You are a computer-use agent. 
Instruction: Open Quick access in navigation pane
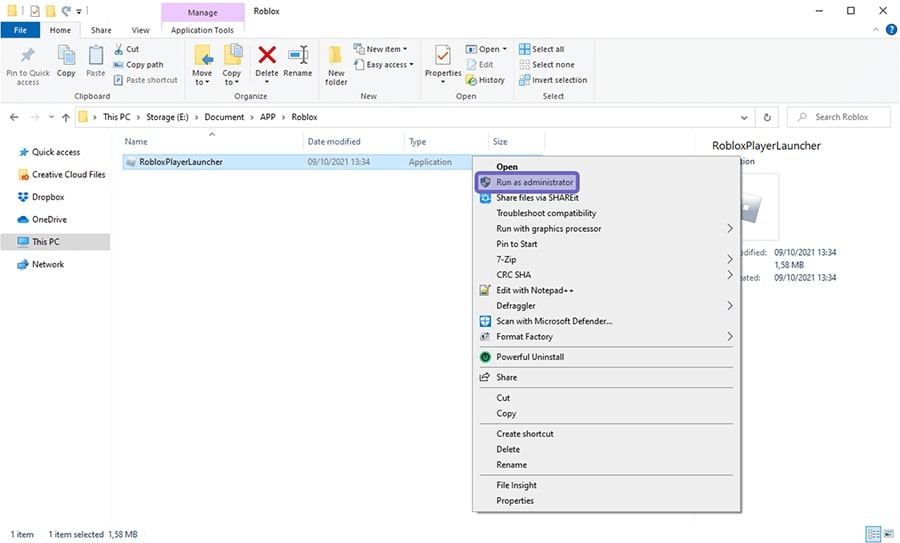click(x=49, y=152)
